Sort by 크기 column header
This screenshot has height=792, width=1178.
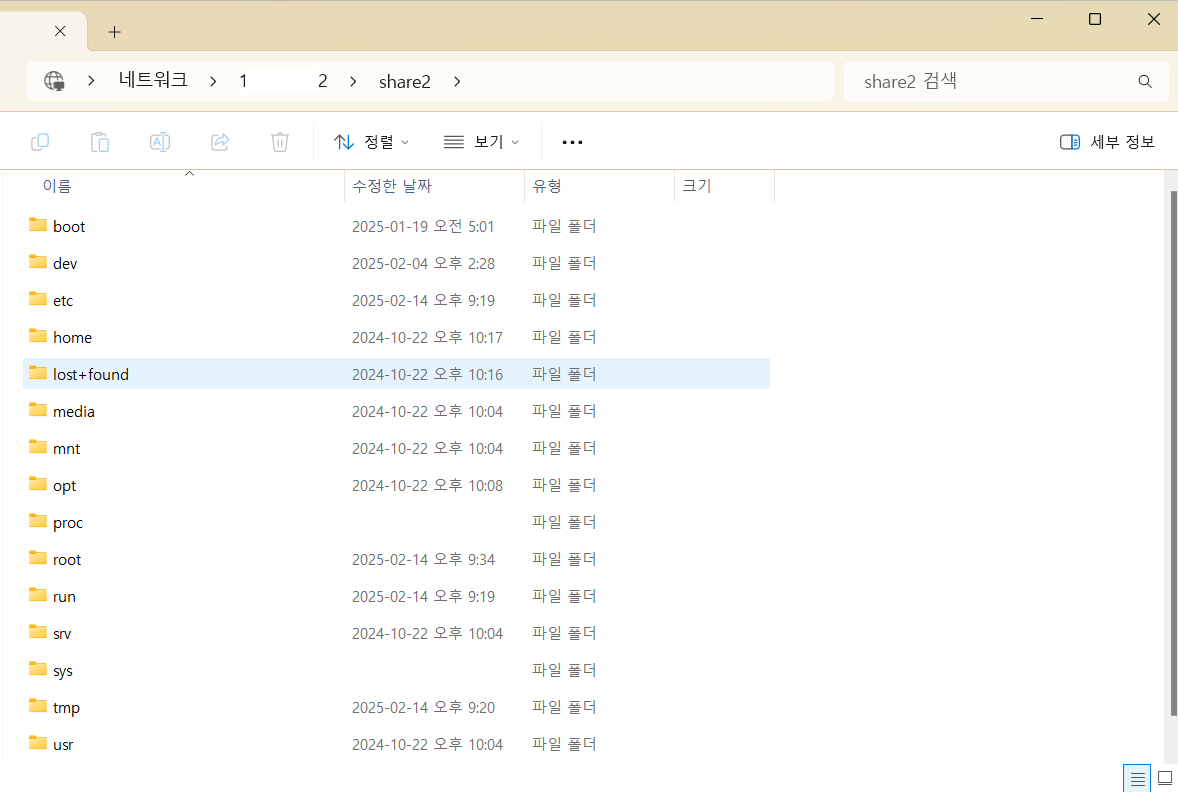point(696,186)
